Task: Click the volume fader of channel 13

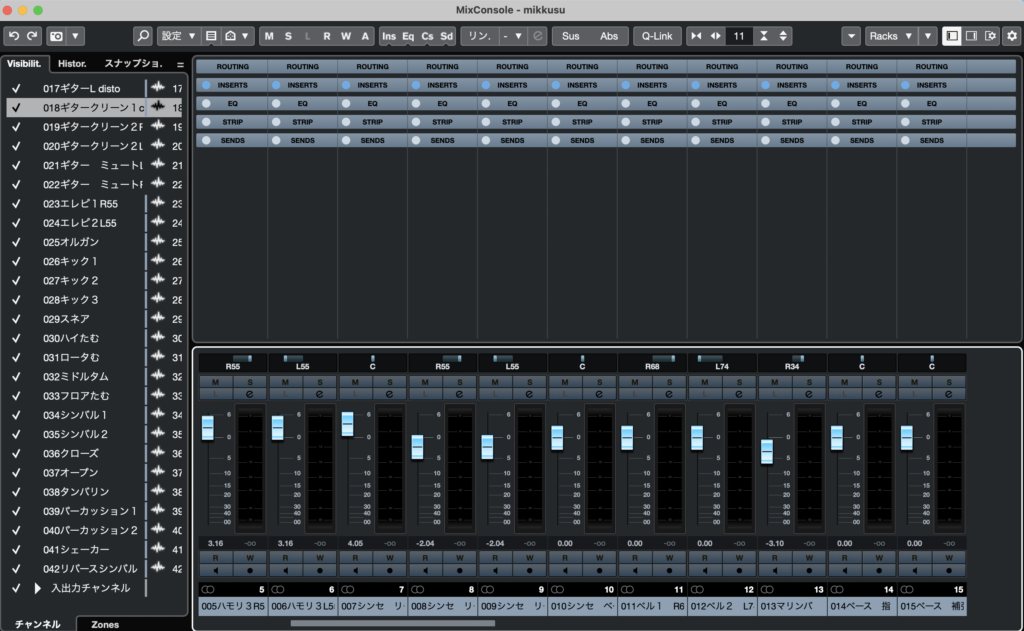Action: tap(767, 451)
